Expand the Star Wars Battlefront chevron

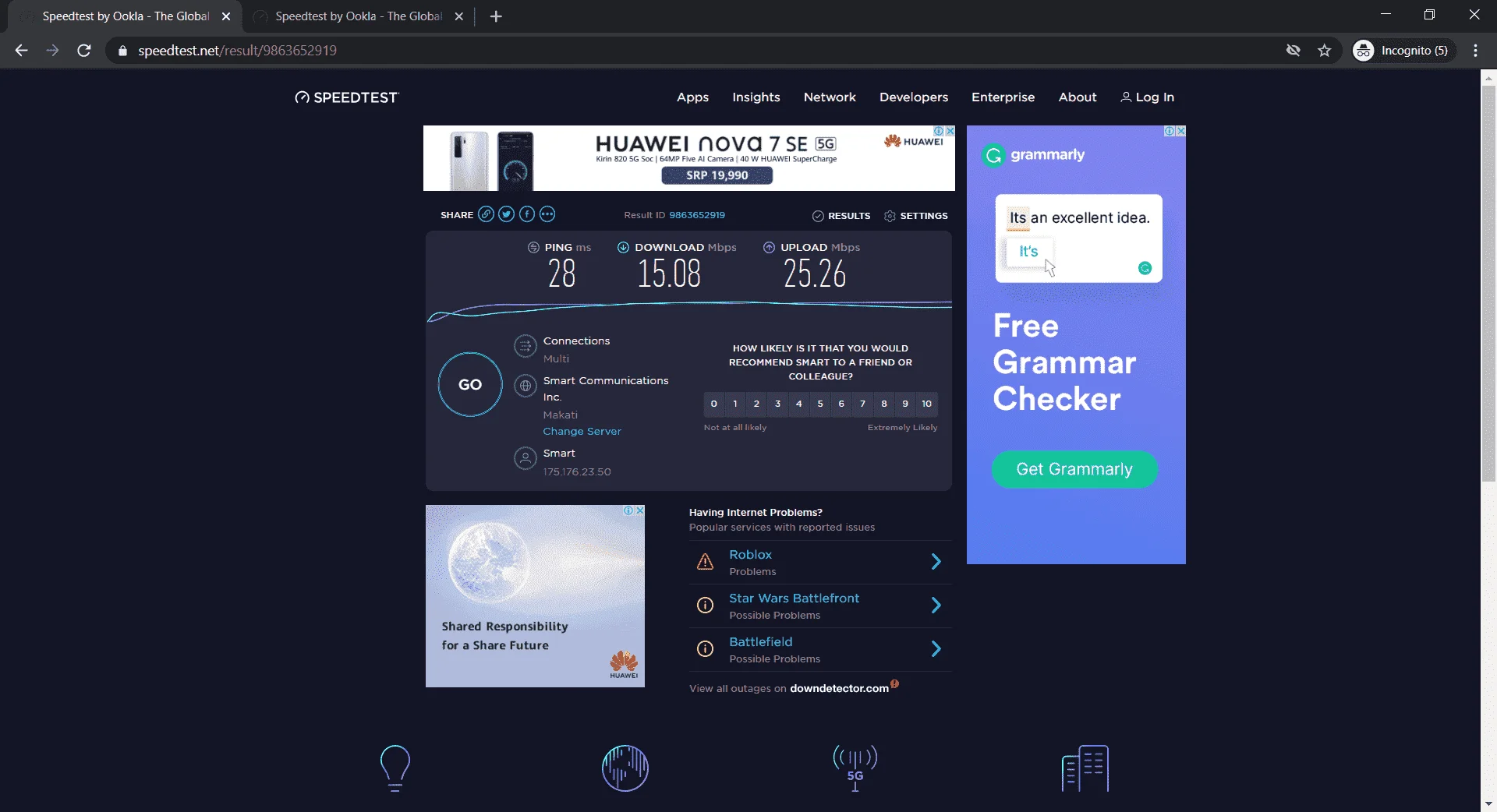click(x=936, y=605)
